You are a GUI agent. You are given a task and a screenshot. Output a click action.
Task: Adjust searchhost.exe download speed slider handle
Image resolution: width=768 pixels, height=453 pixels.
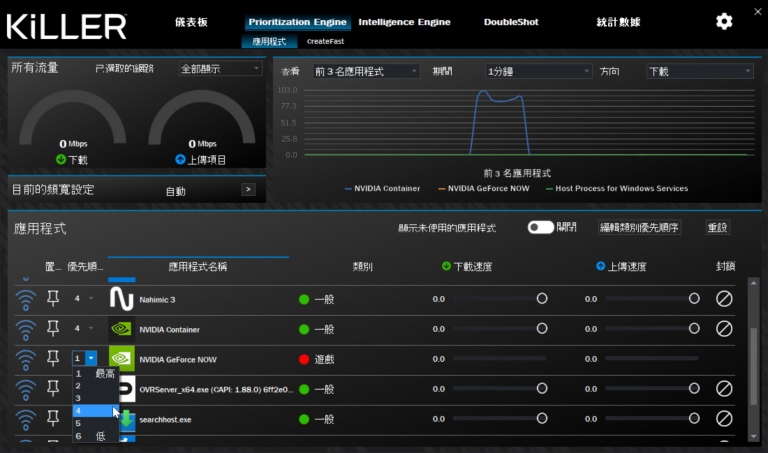pyautogui.click(x=542, y=419)
